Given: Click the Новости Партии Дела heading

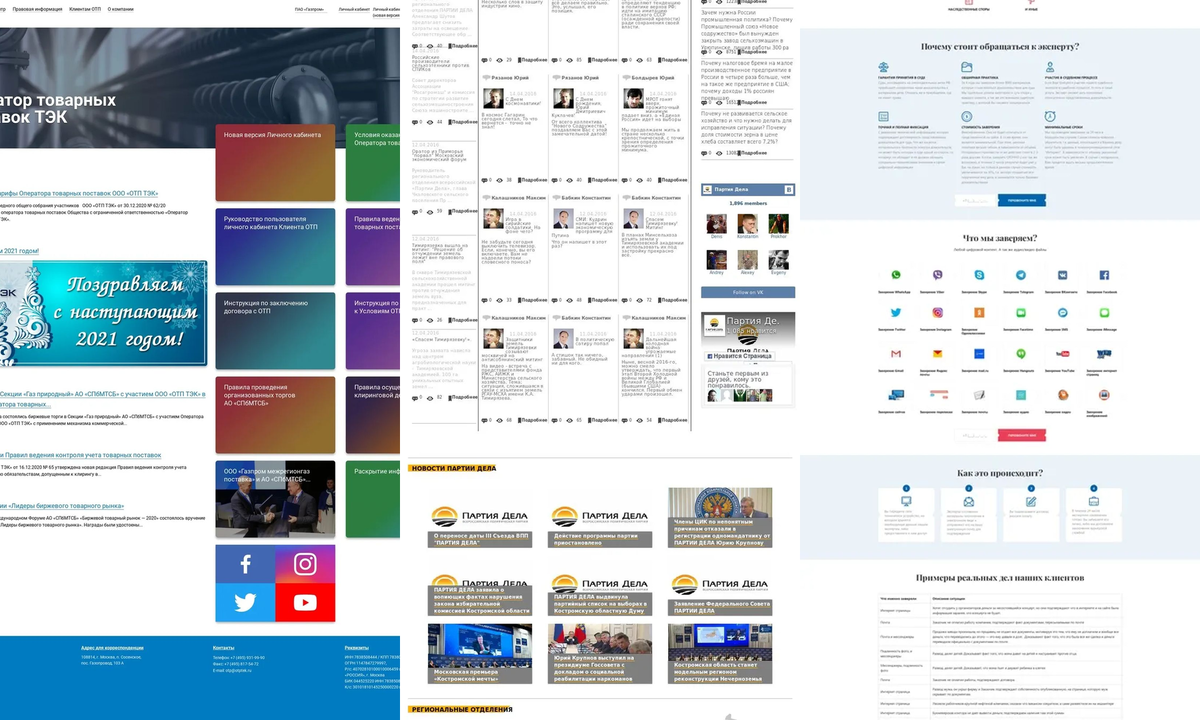Looking at the screenshot, I should point(452,468).
